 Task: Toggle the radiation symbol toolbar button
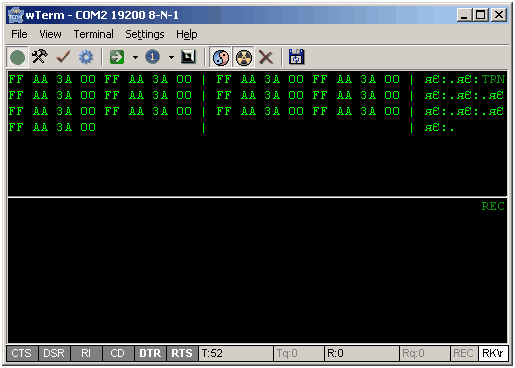point(244,57)
